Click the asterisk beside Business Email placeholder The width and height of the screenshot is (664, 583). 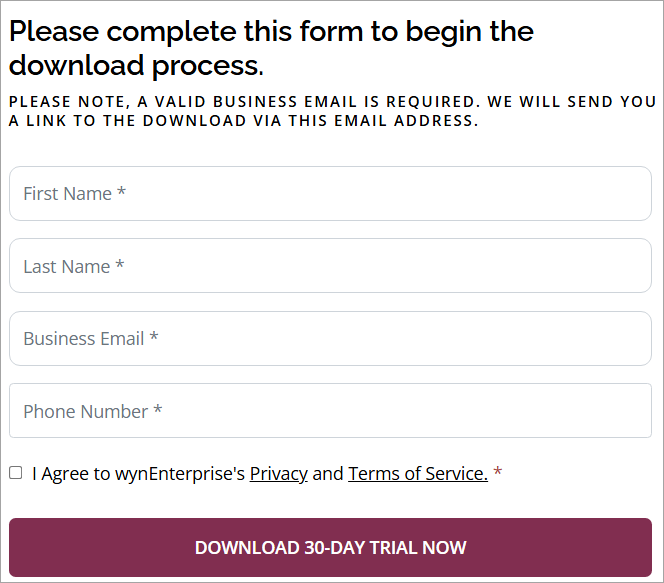pos(154,338)
